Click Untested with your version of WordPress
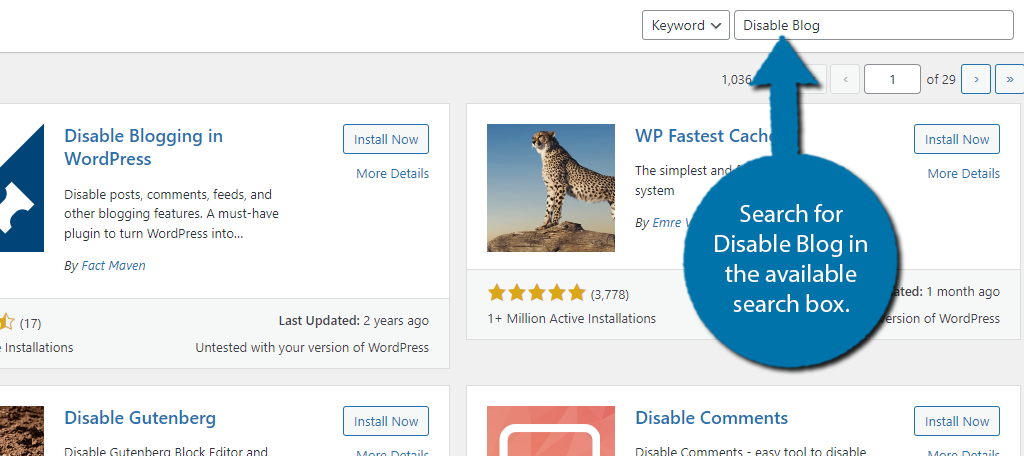 point(312,348)
